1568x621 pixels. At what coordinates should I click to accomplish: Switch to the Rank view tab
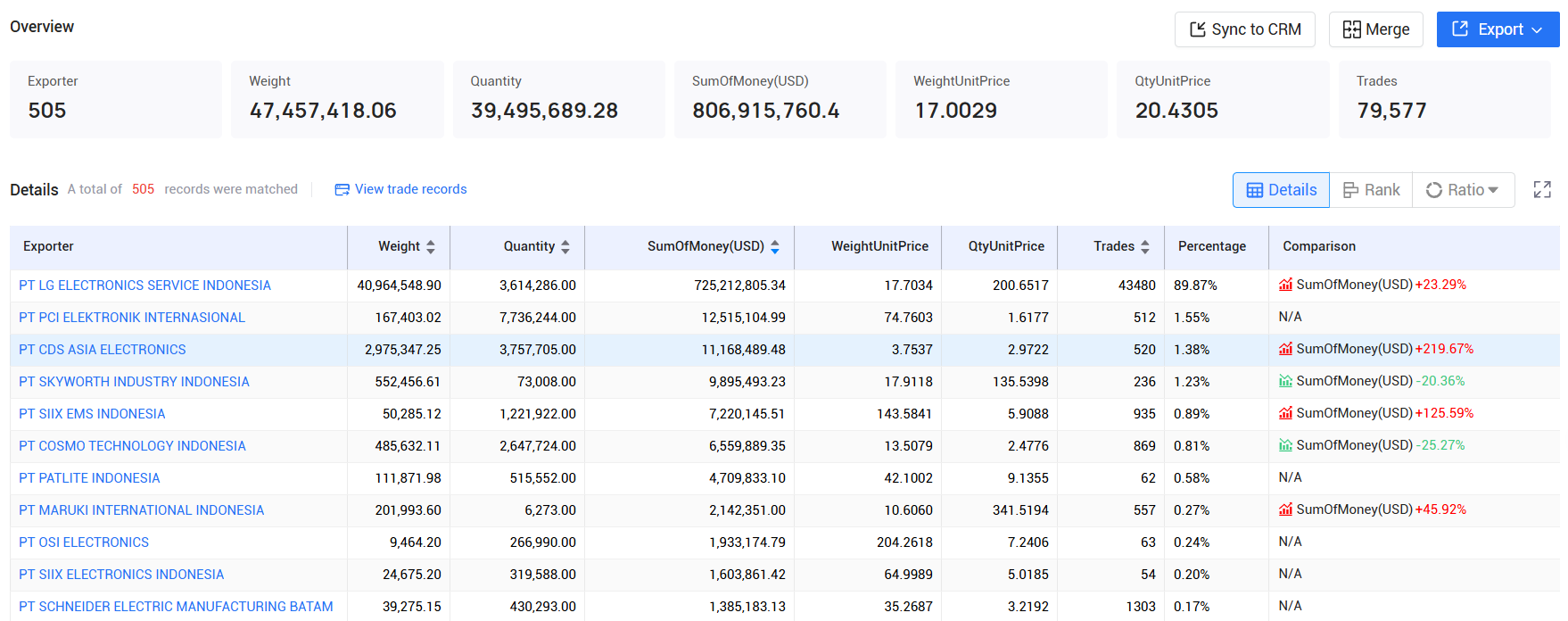(x=1371, y=190)
